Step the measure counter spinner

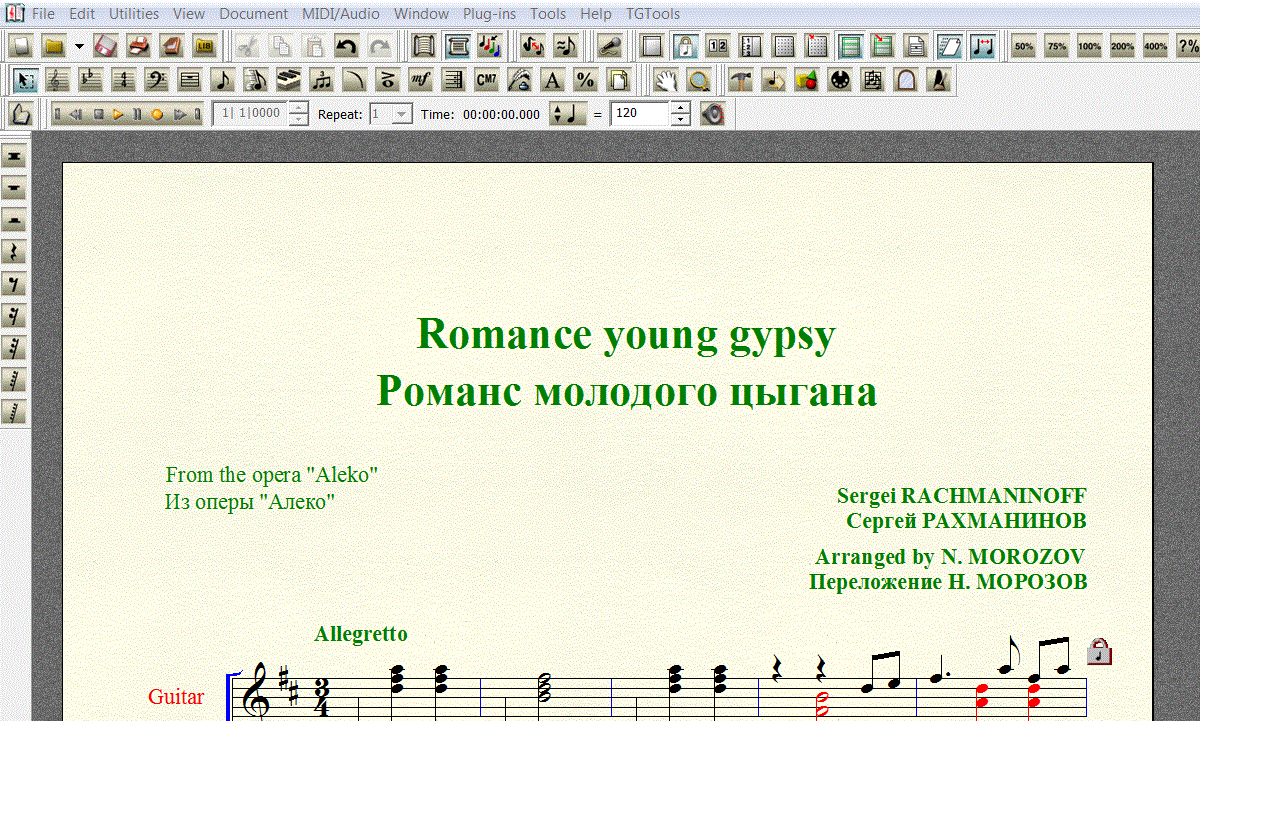[x=299, y=114]
